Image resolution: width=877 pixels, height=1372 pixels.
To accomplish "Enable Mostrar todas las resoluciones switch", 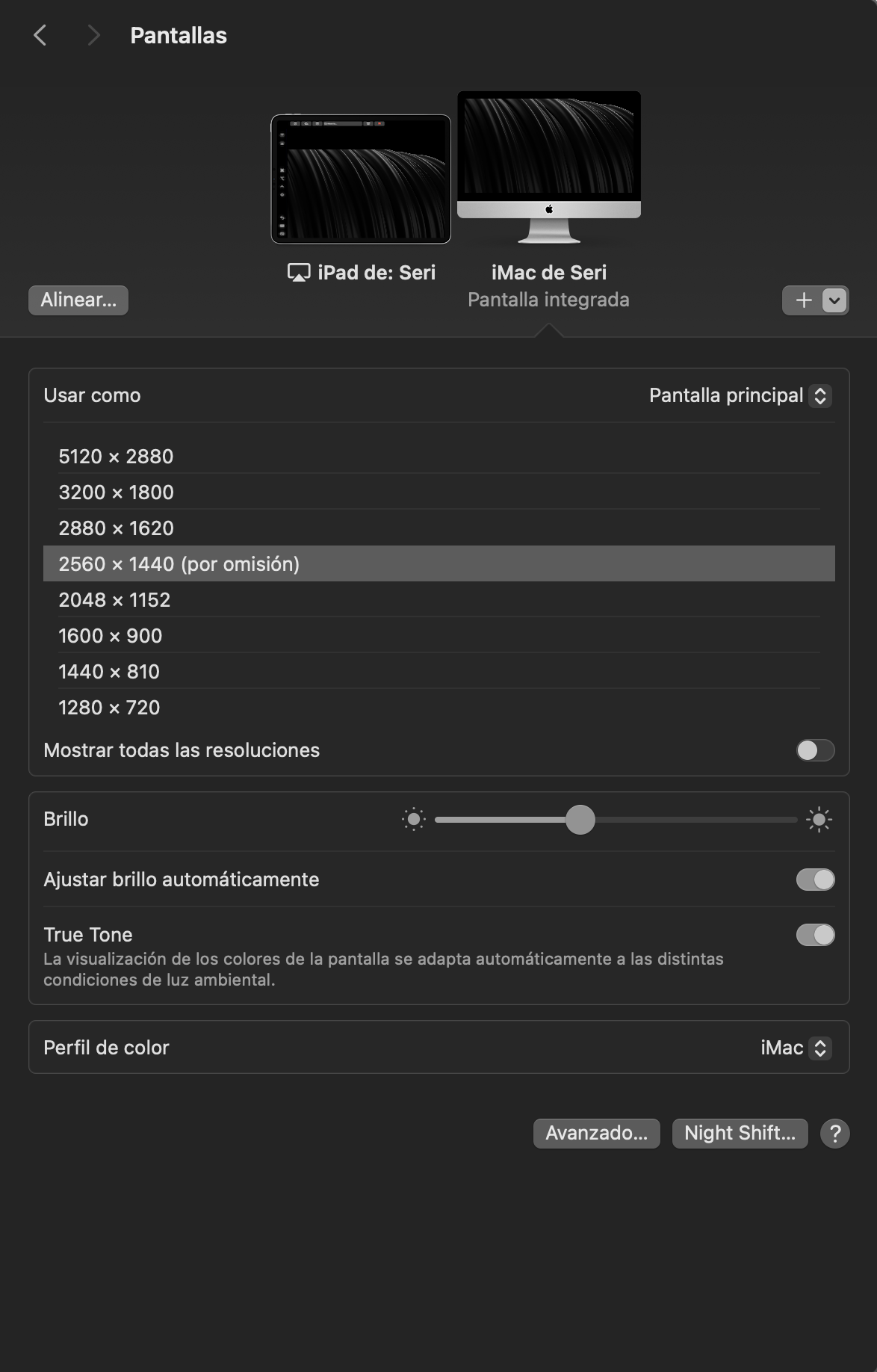I will [815, 750].
